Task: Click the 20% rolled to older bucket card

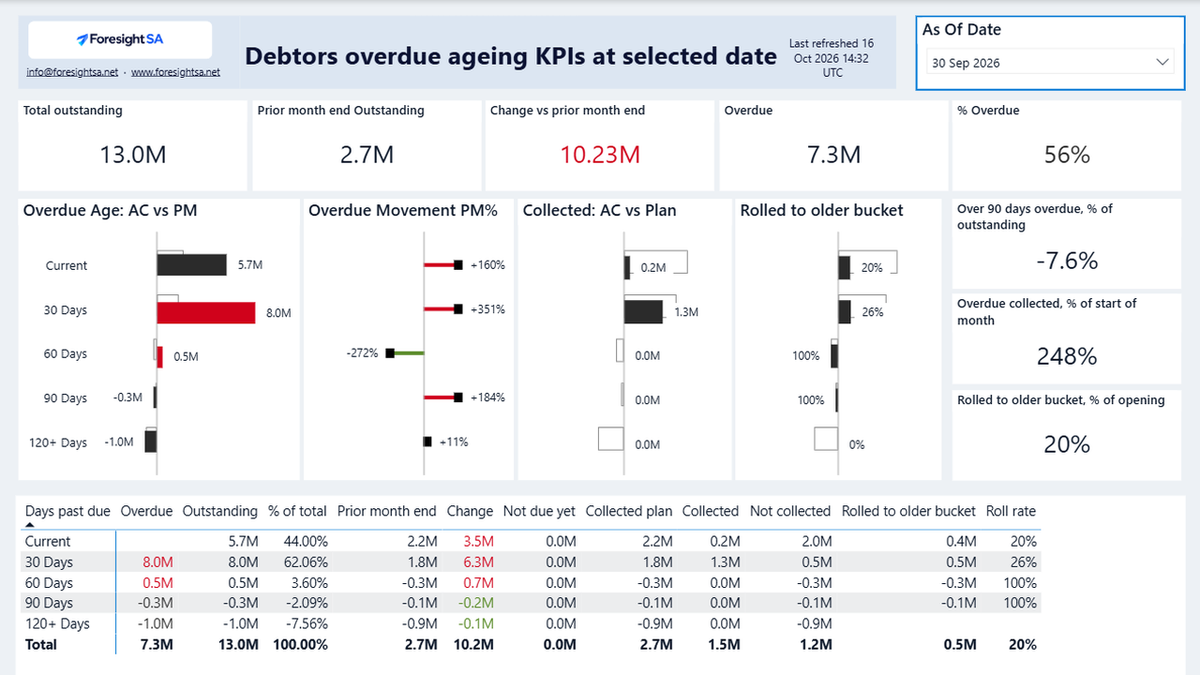Action: (x=1067, y=435)
